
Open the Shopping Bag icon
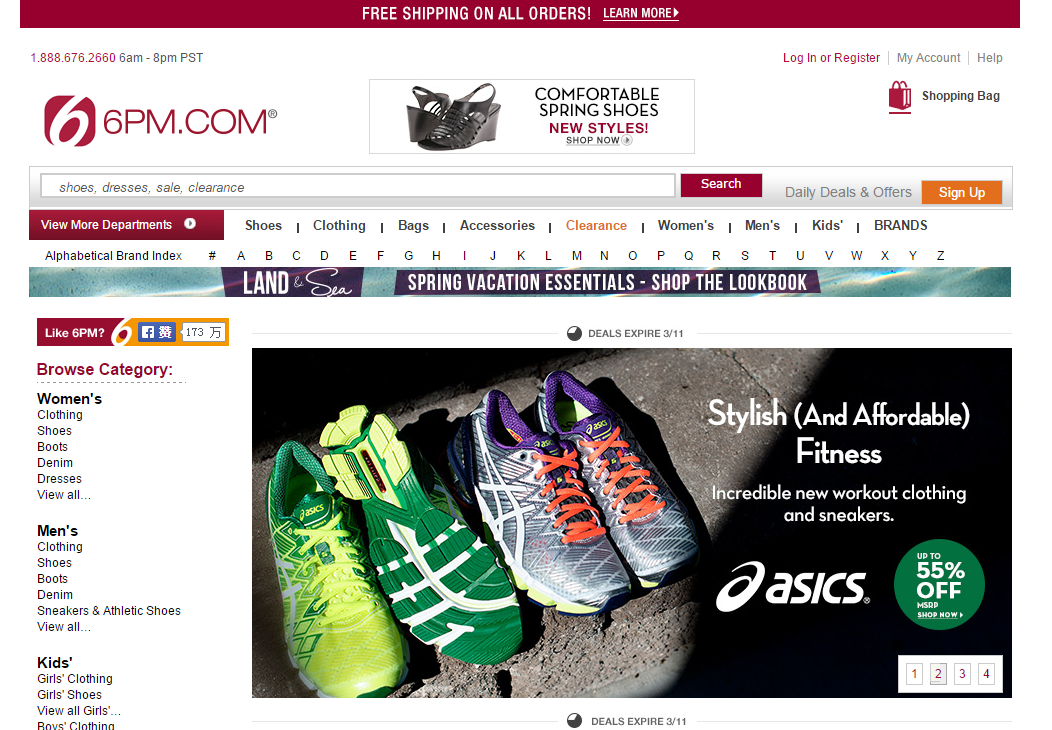[900, 96]
